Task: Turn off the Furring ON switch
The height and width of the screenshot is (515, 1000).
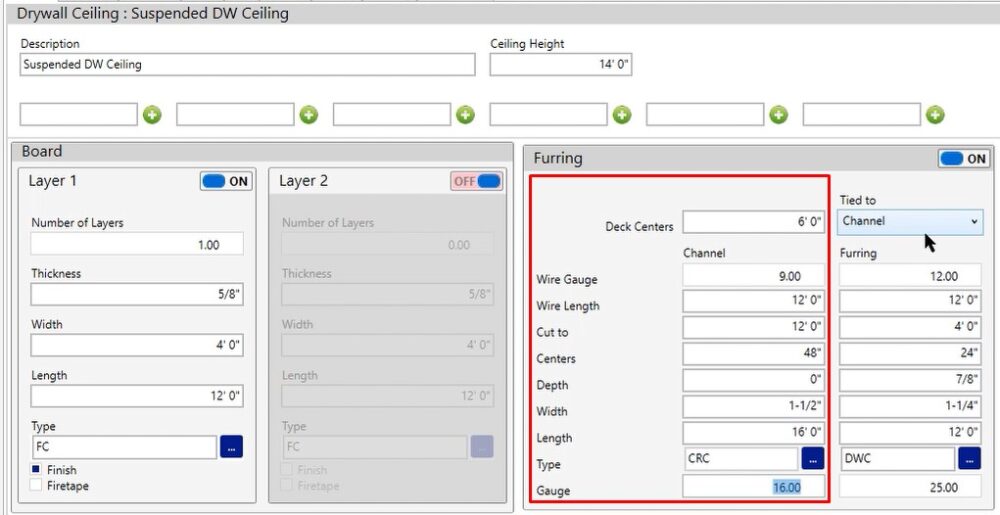Action: (x=963, y=158)
